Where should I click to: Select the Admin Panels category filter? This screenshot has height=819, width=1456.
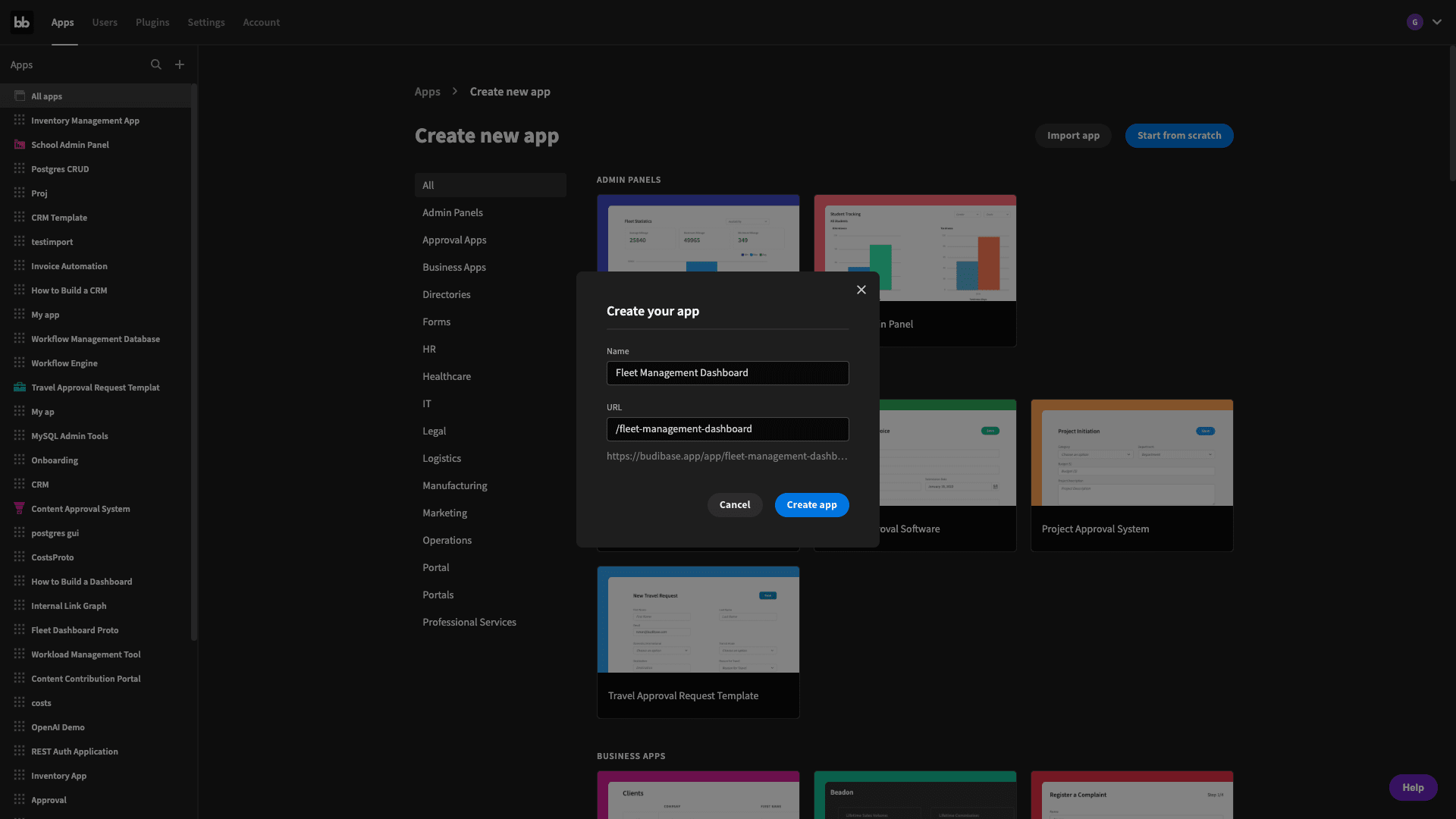point(452,214)
